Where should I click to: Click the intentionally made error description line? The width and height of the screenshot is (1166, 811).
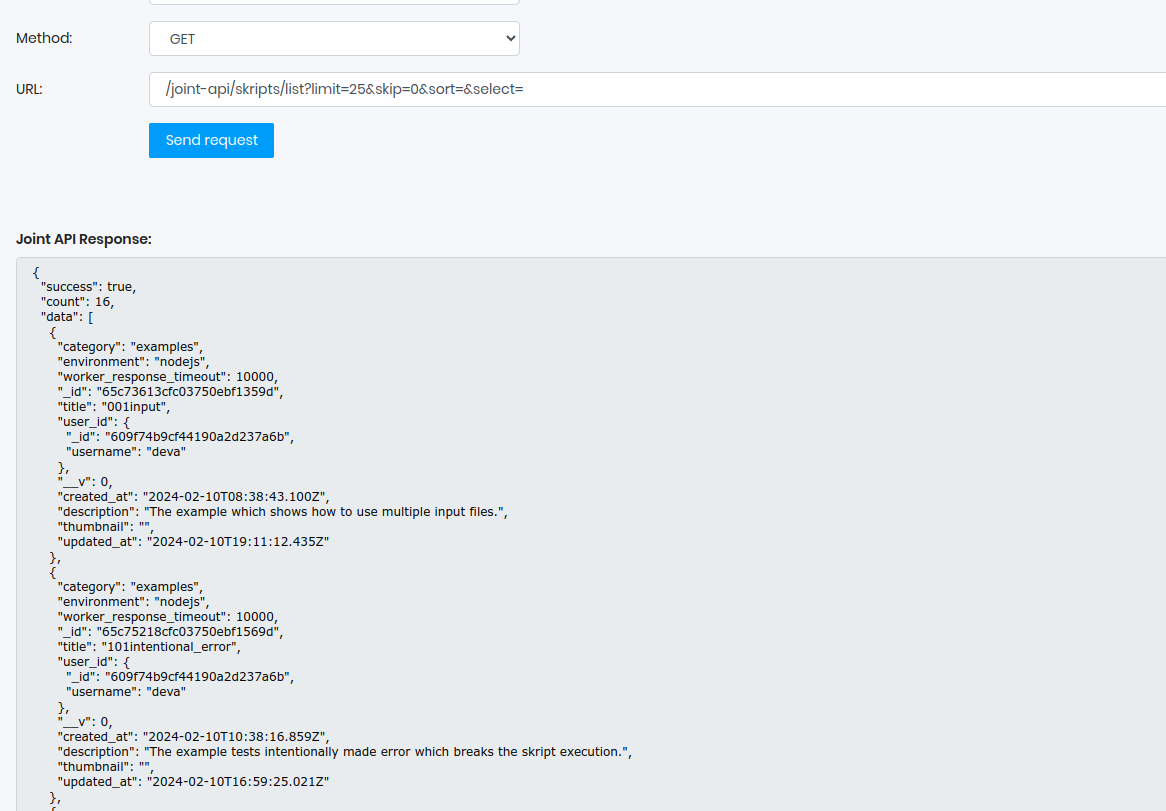click(344, 752)
